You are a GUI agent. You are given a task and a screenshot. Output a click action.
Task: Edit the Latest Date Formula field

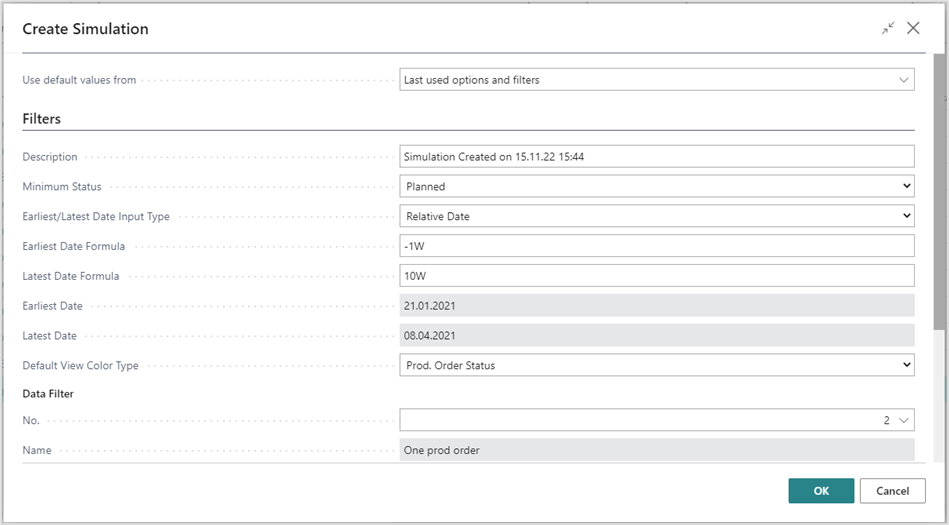click(657, 276)
